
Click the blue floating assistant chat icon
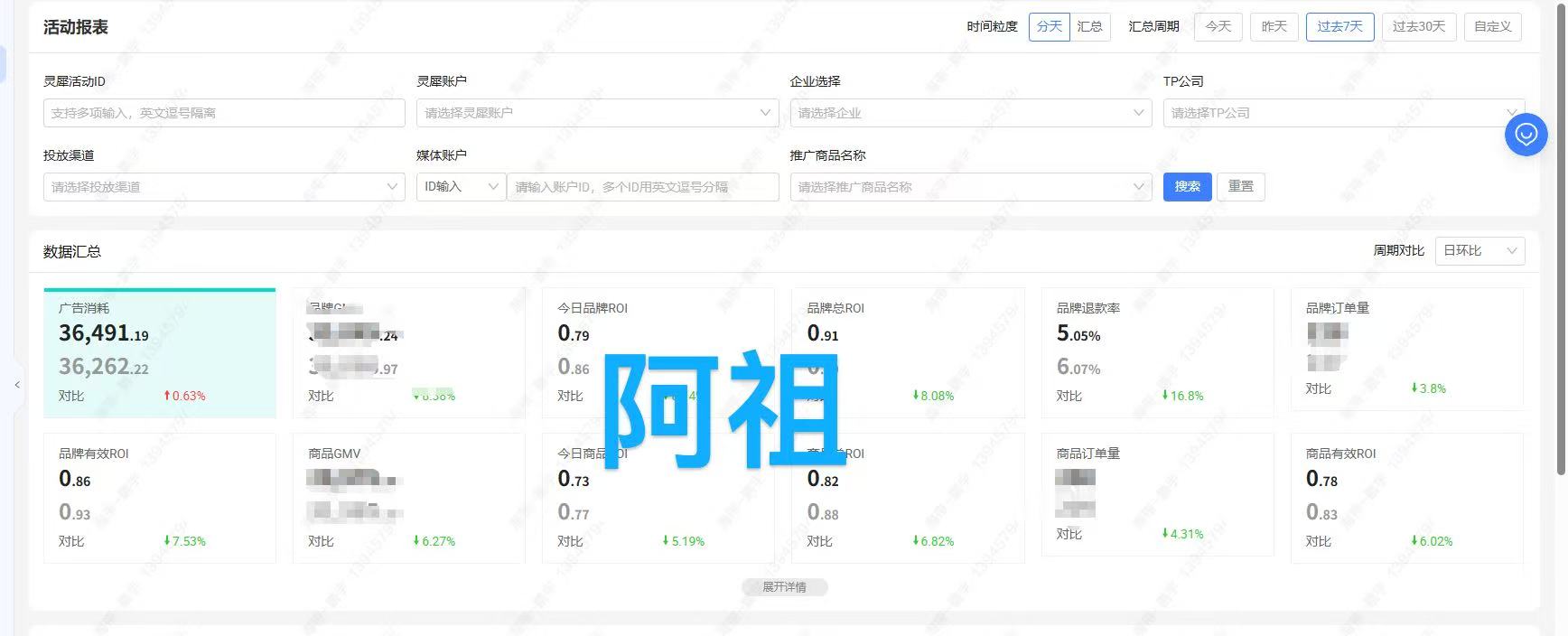pos(1526,135)
